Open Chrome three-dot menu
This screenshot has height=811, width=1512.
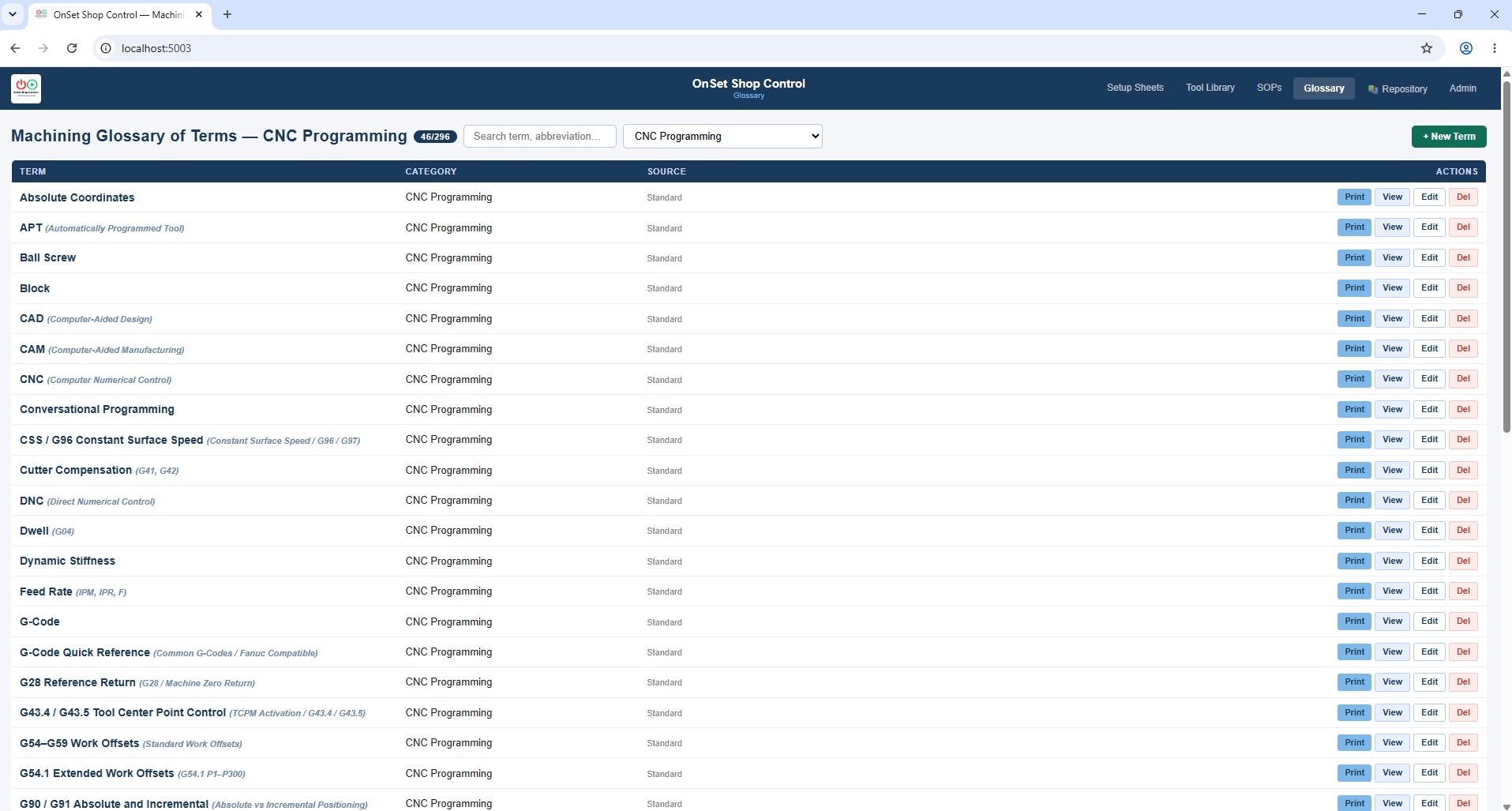point(1495,48)
